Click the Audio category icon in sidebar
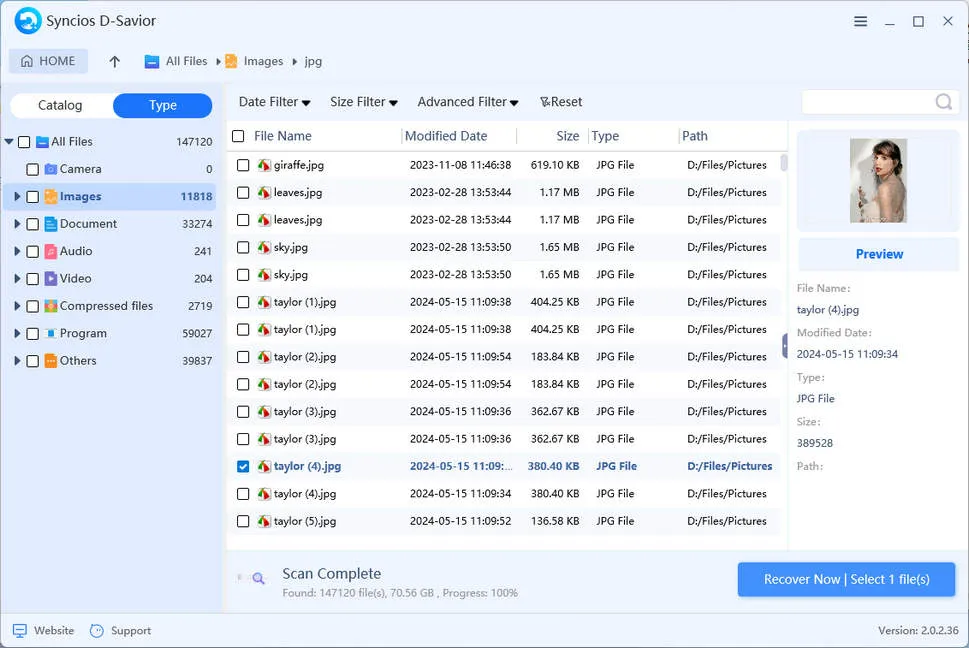The width and height of the screenshot is (969, 648). pyautogui.click(x=51, y=252)
